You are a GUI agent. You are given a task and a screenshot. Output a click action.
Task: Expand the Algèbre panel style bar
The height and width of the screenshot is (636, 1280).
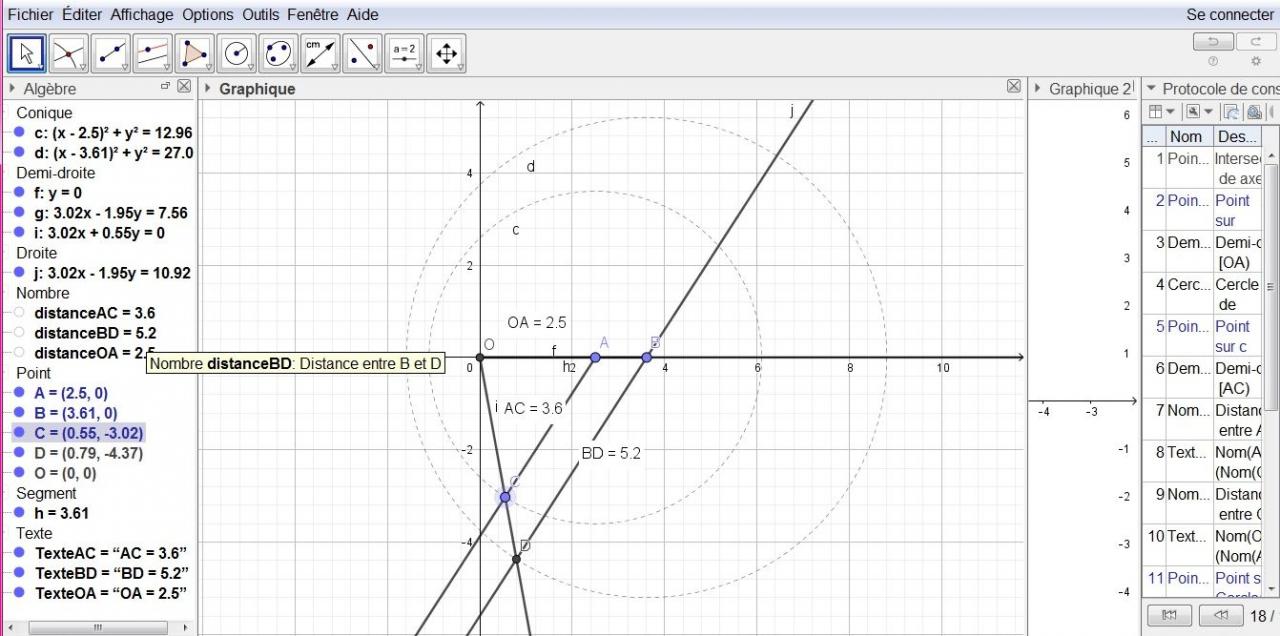click(x=12, y=88)
